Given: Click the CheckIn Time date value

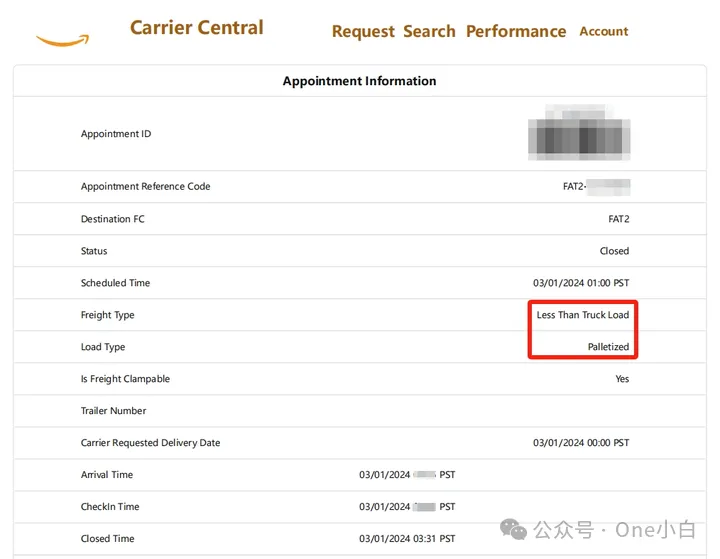Looking at the screenshot, I should coord(407,507).
